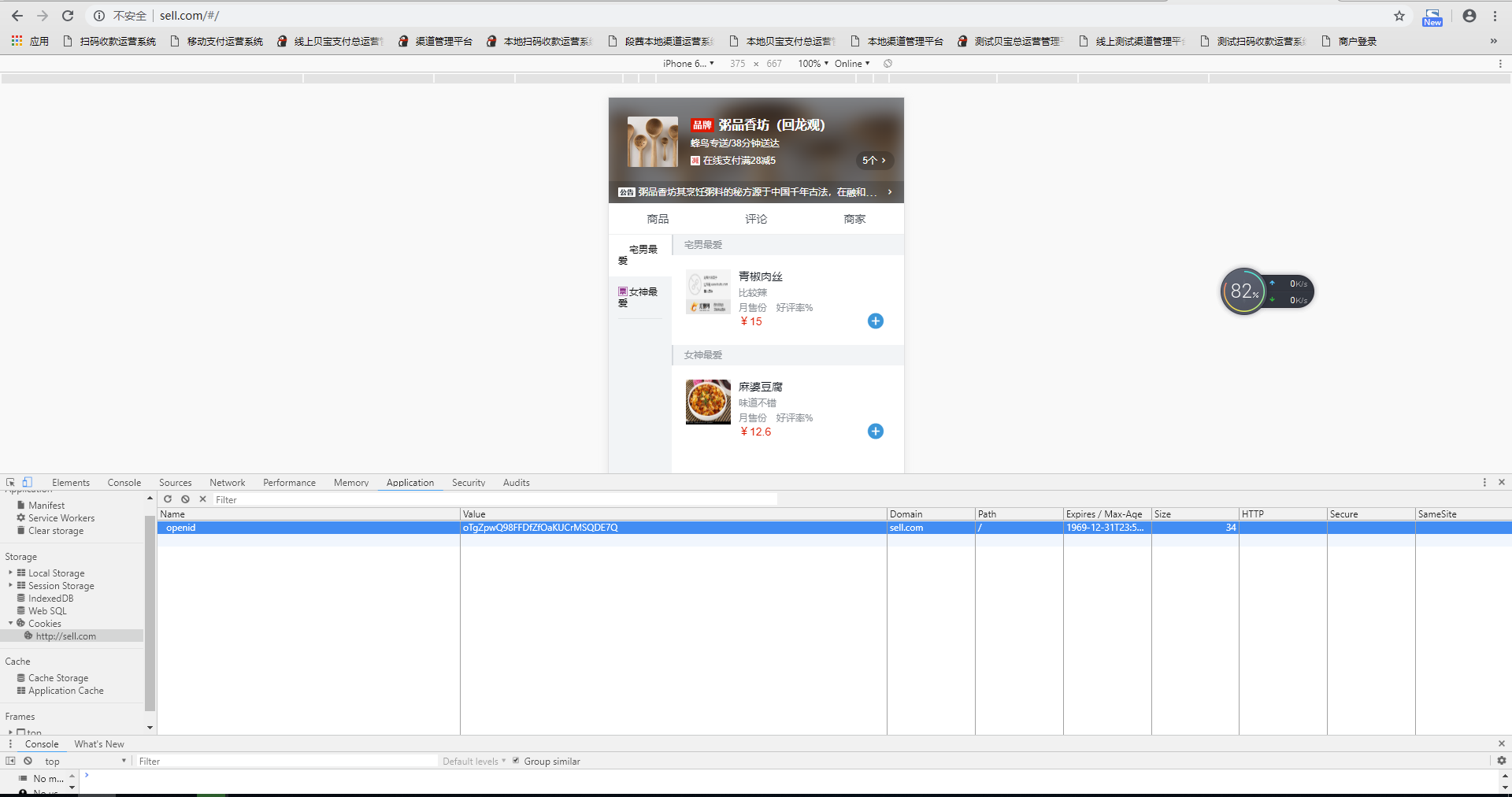Select Service Workers in the sidebar

pyautogui.click(x=61, y=518)
